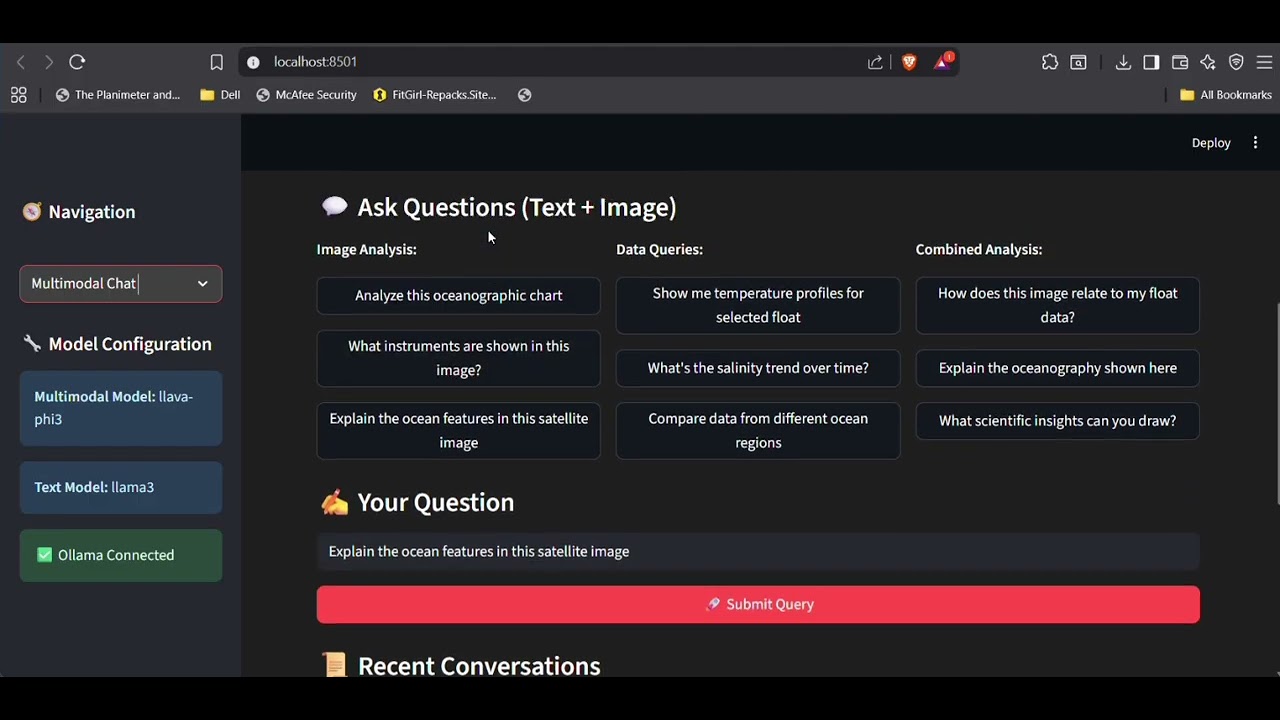The image size is (1280, 720).
Task: Click into the Your Question text field
Action: pos(758,552)
